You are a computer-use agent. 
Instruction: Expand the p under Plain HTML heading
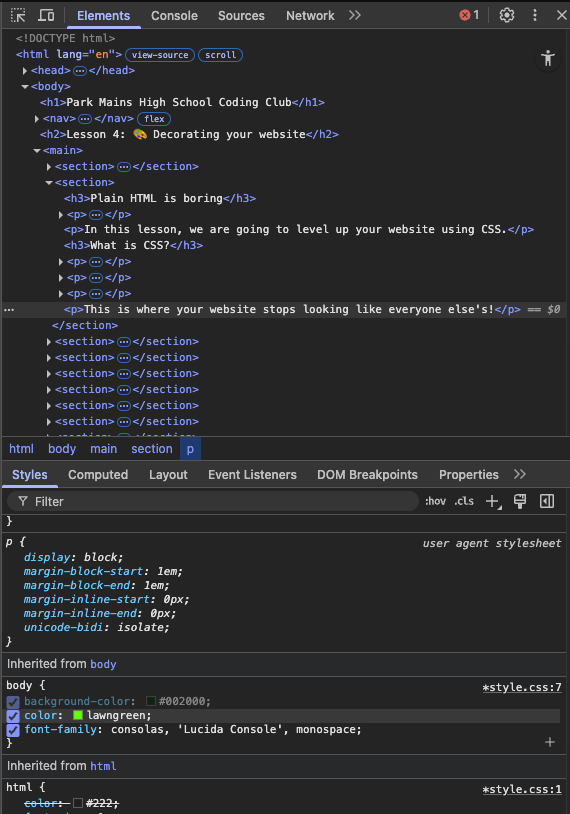61,215
